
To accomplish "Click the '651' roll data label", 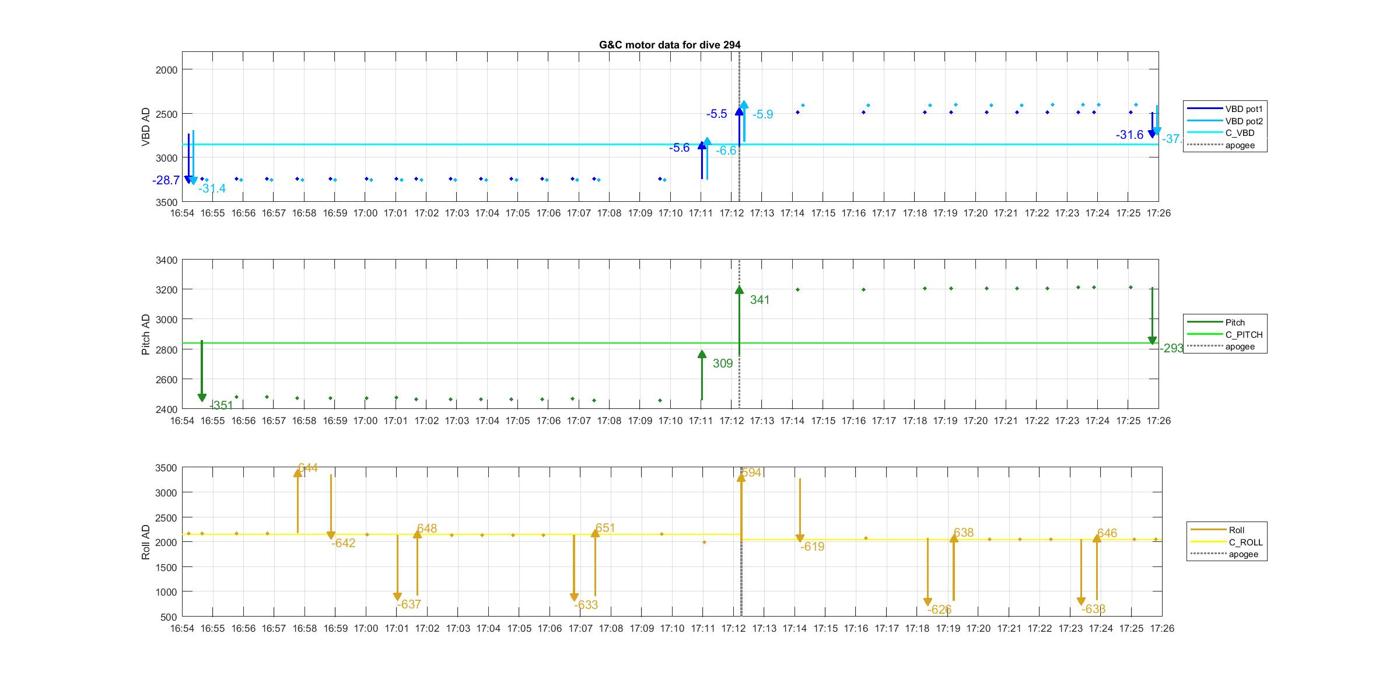I will click(605, 528).
